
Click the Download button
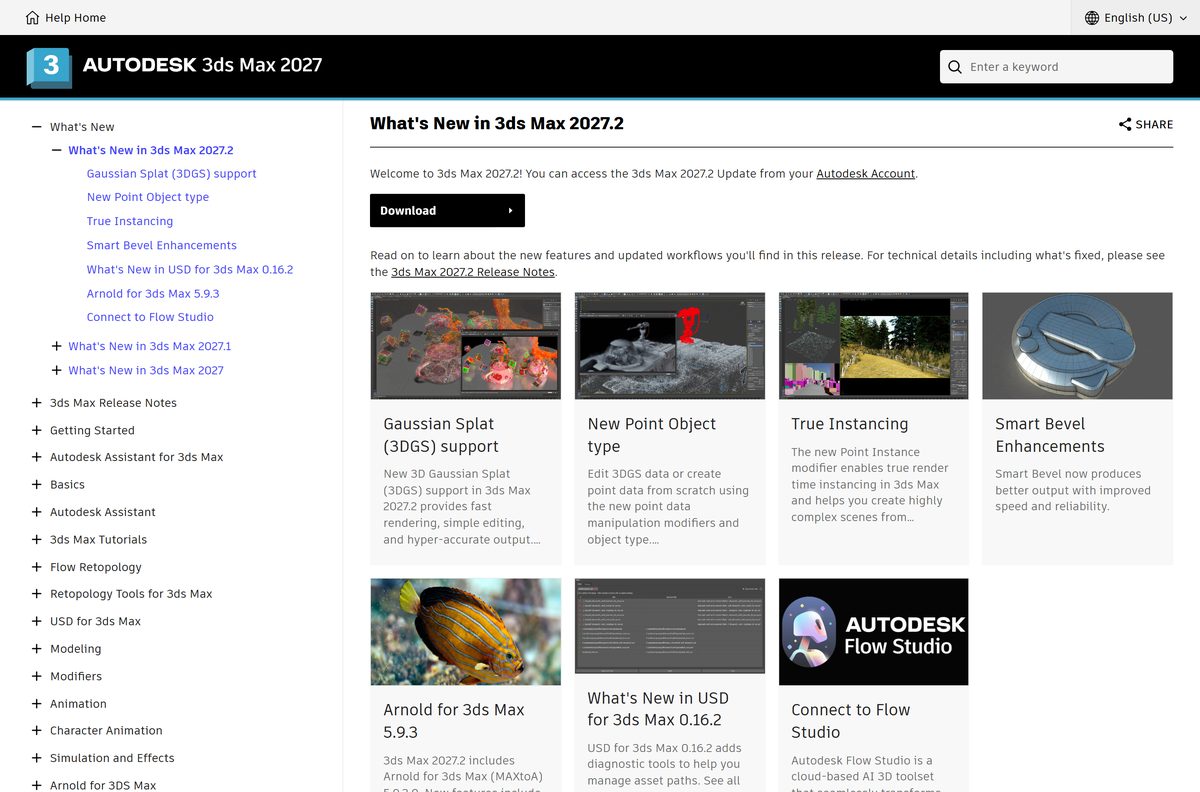[x=447, y=211]
